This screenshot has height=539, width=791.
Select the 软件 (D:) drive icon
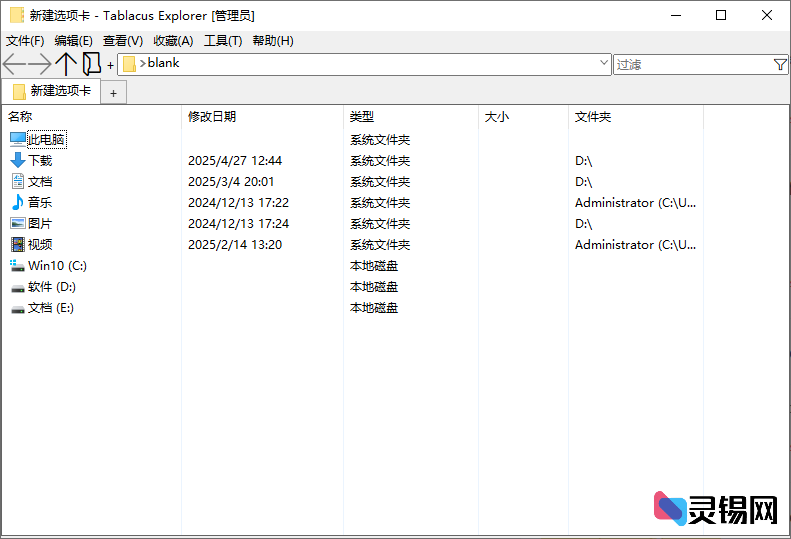coord(18,288)
